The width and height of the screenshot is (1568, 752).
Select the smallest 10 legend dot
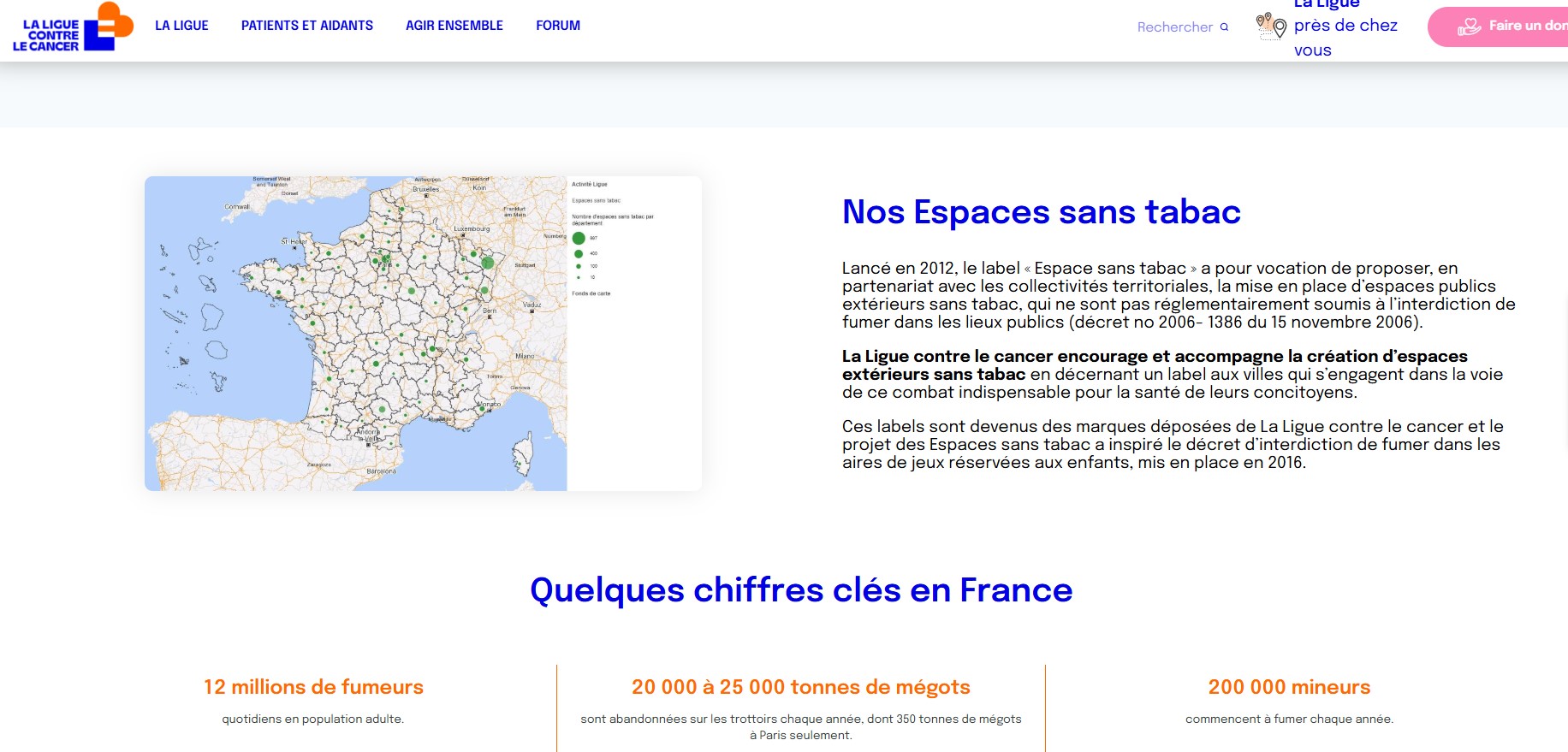pyautogui.click(x=579, y=277)
